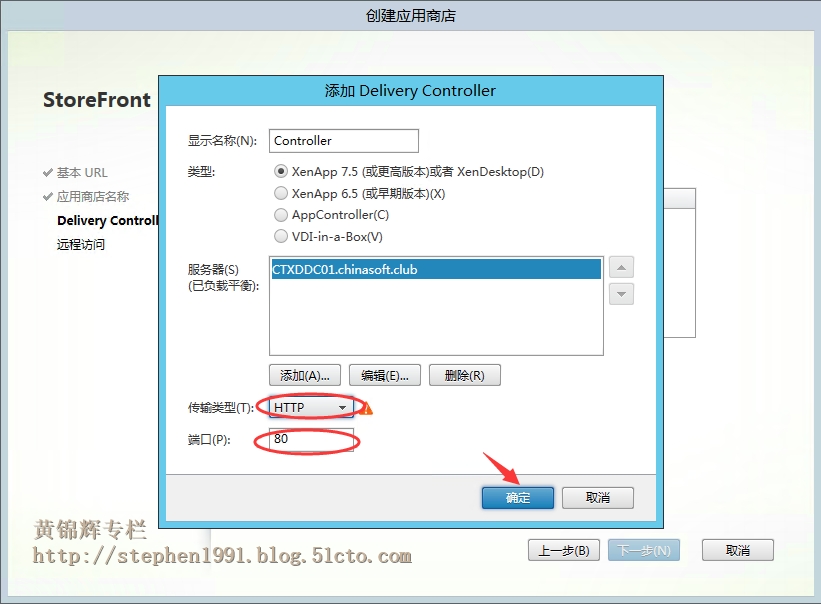Click the orange warning icon beside HTTP
Screen dimensions: 821x604
367,408
